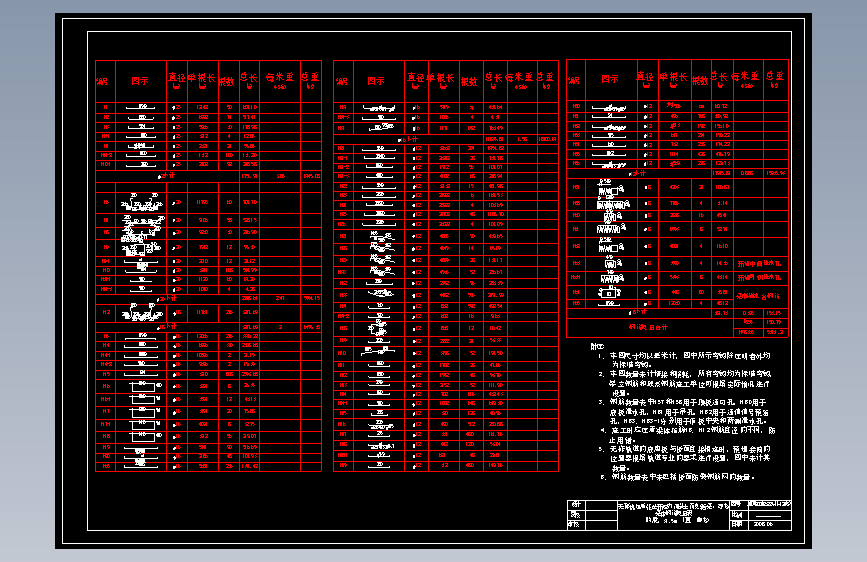
Task: Select the 附注 notes heading
Action: 597,346
